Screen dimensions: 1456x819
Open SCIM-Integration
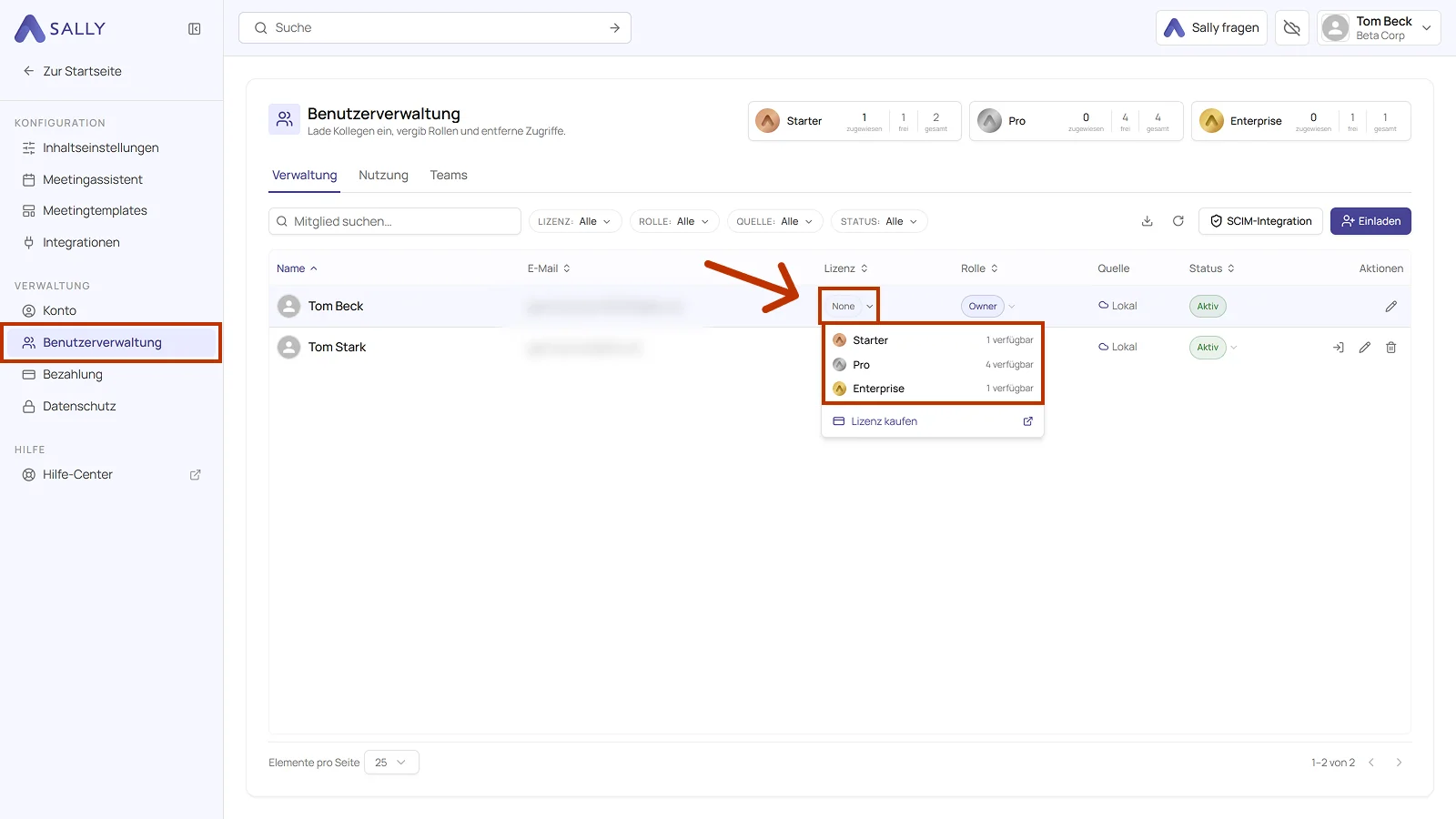pyautogui.click(x=1260, y=221)
